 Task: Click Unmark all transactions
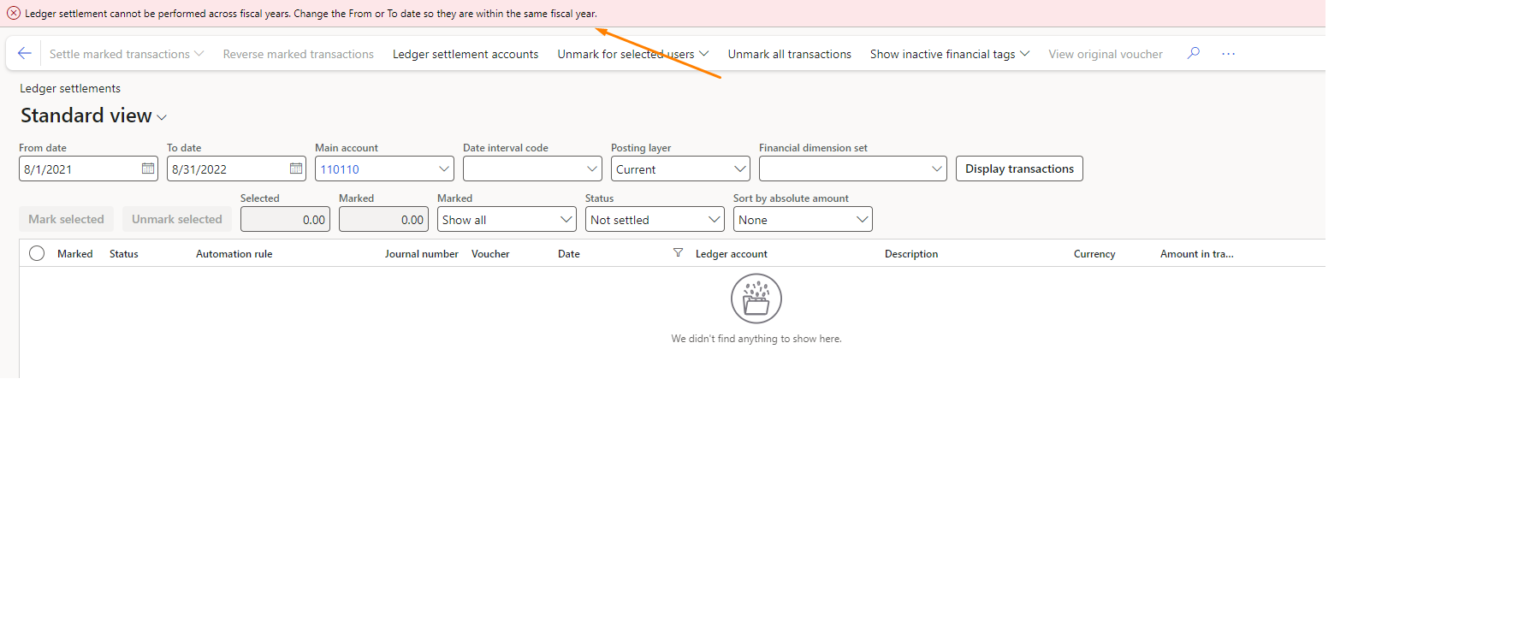point(789,54)
